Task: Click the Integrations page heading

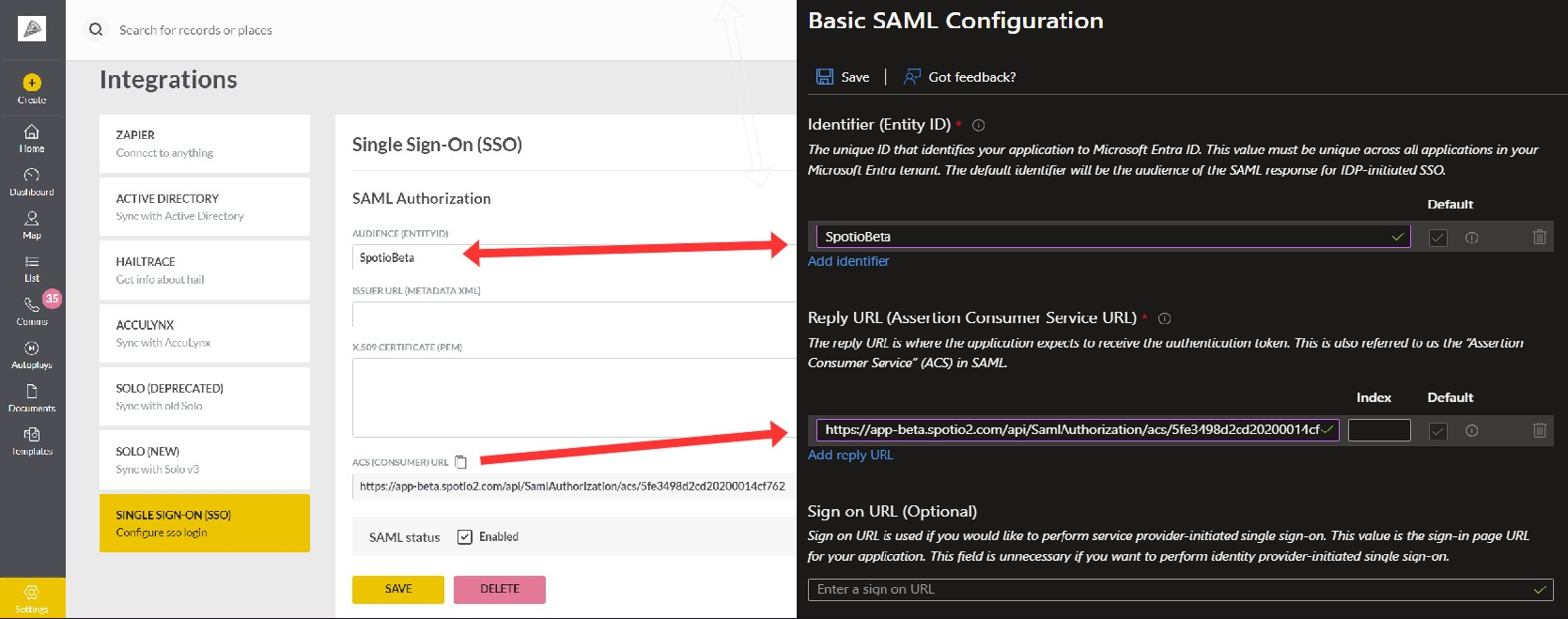Action: pyautogui.click(x=168, y=80)
